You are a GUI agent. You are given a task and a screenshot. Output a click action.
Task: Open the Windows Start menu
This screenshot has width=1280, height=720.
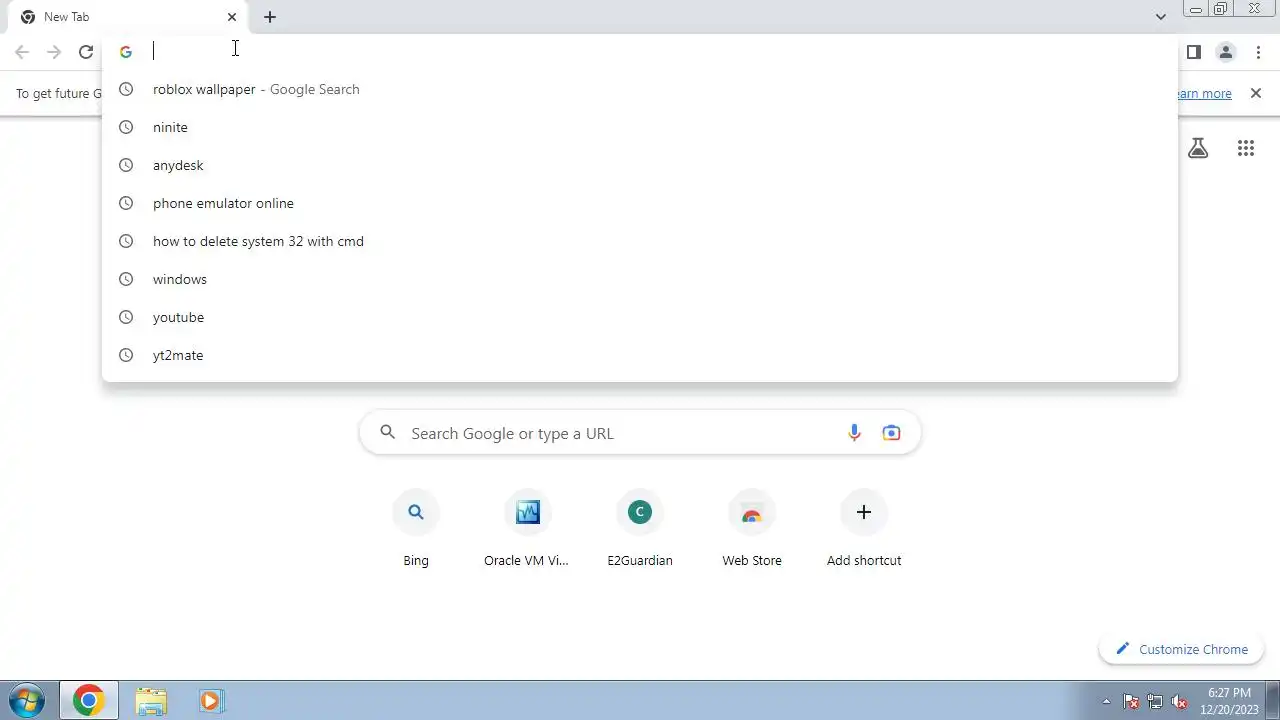(x=27, y=701)
